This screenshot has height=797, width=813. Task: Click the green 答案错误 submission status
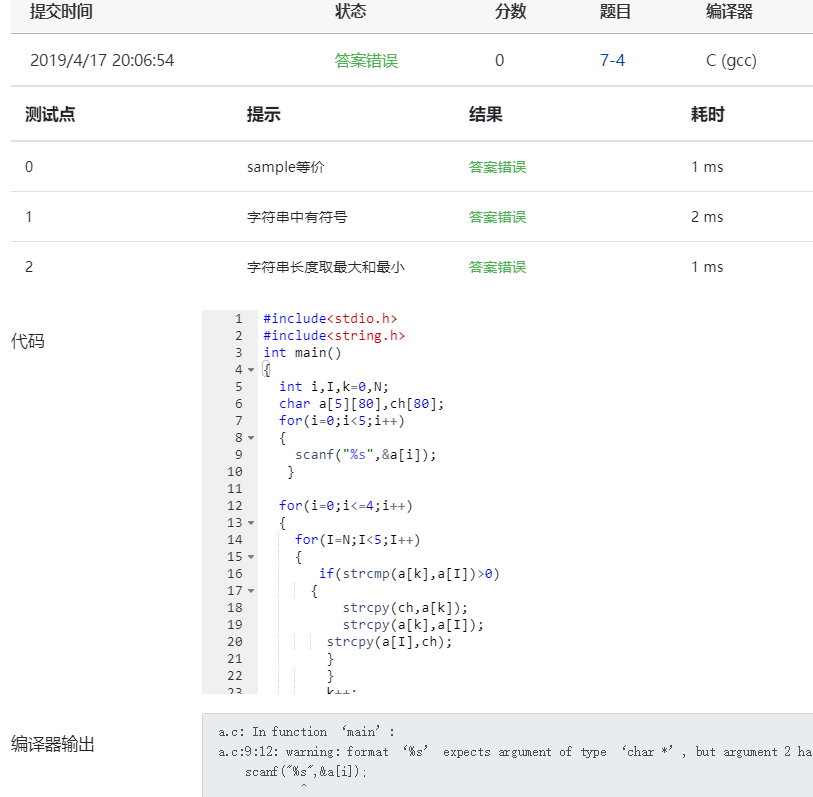[x=366, y=61]
